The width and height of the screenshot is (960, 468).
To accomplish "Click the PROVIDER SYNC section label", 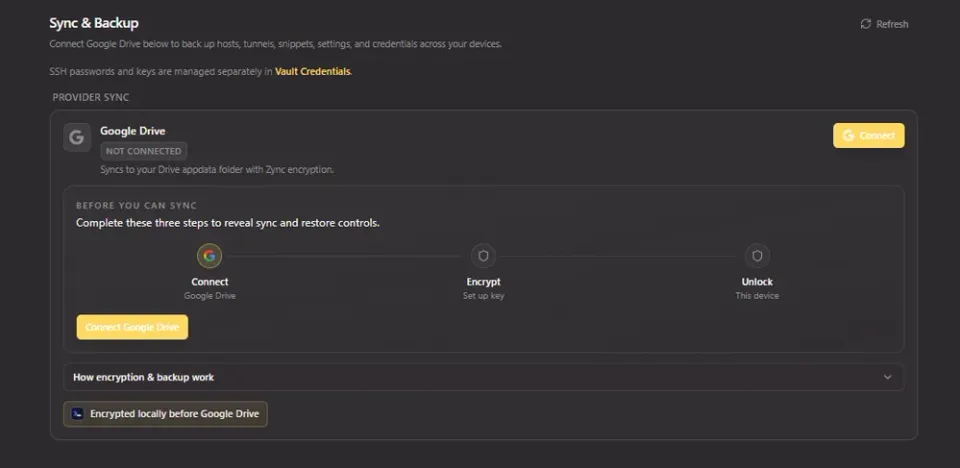I will 91,97.
